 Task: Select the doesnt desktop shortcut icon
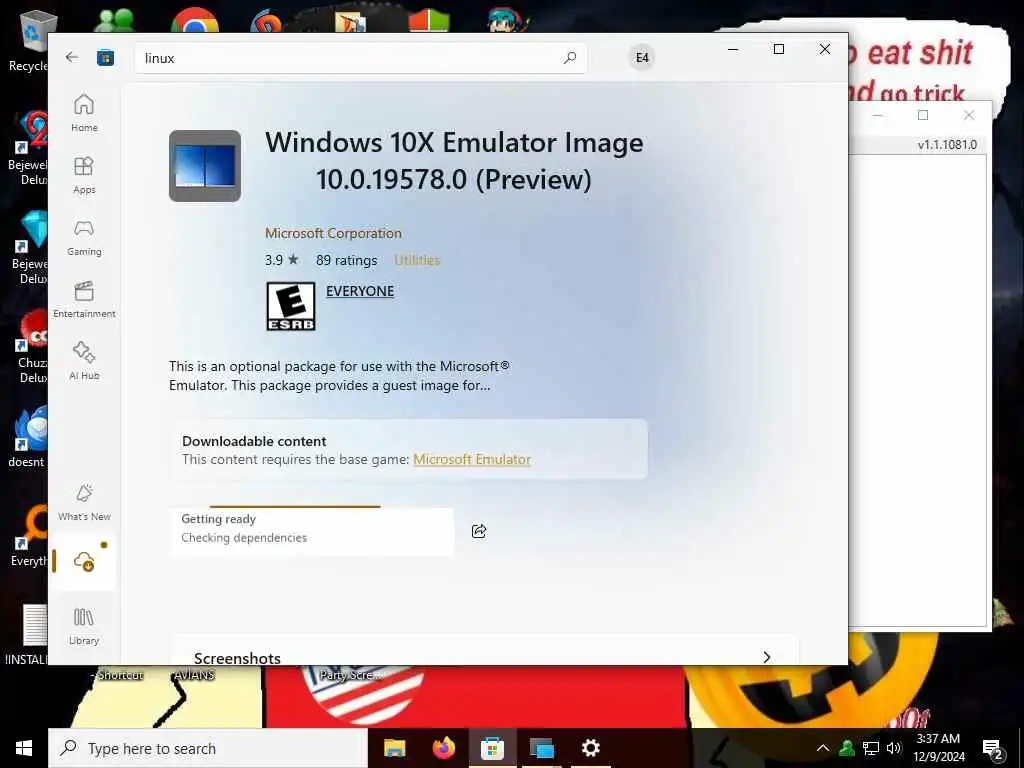29,437
